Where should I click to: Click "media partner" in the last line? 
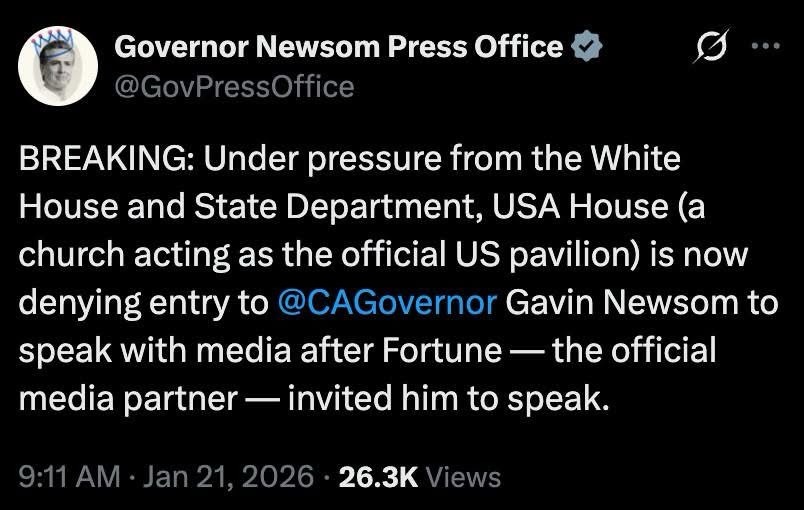(128, 398)
